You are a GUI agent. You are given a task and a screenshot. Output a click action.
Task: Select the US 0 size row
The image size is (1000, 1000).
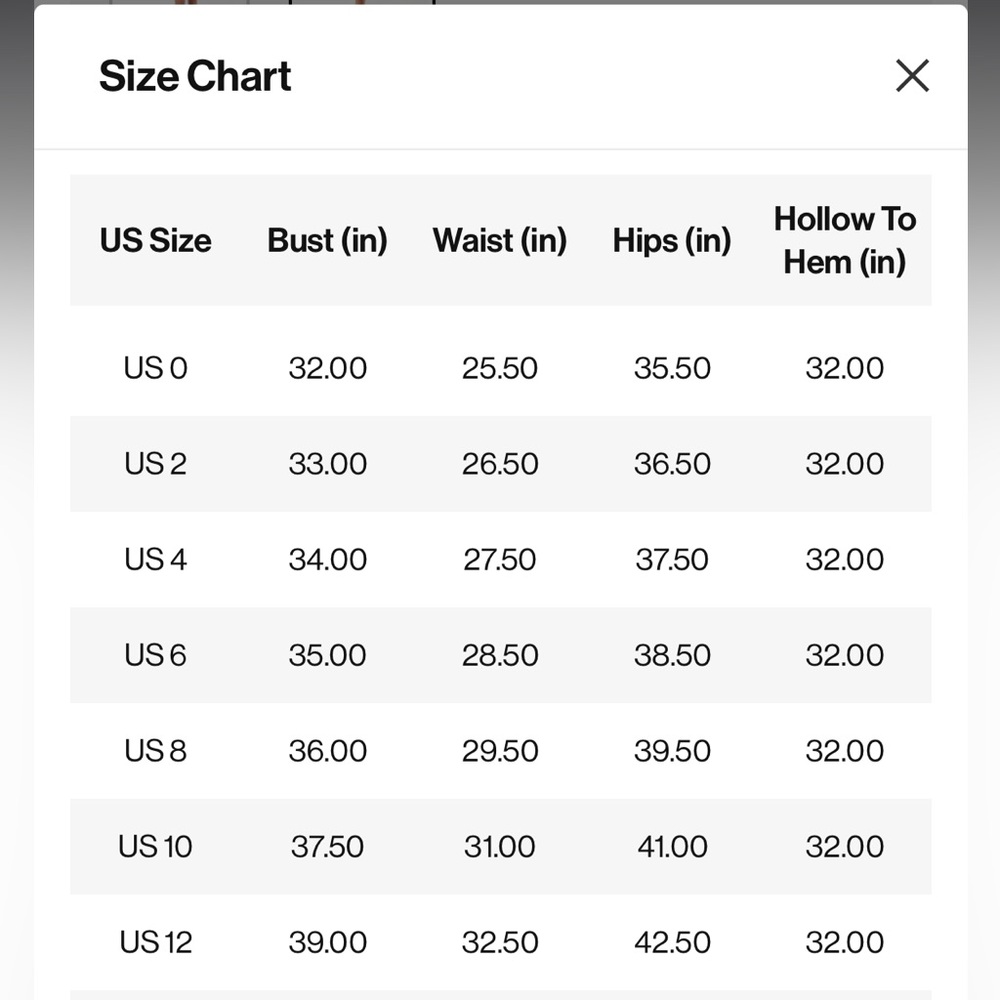pos(501,368)
